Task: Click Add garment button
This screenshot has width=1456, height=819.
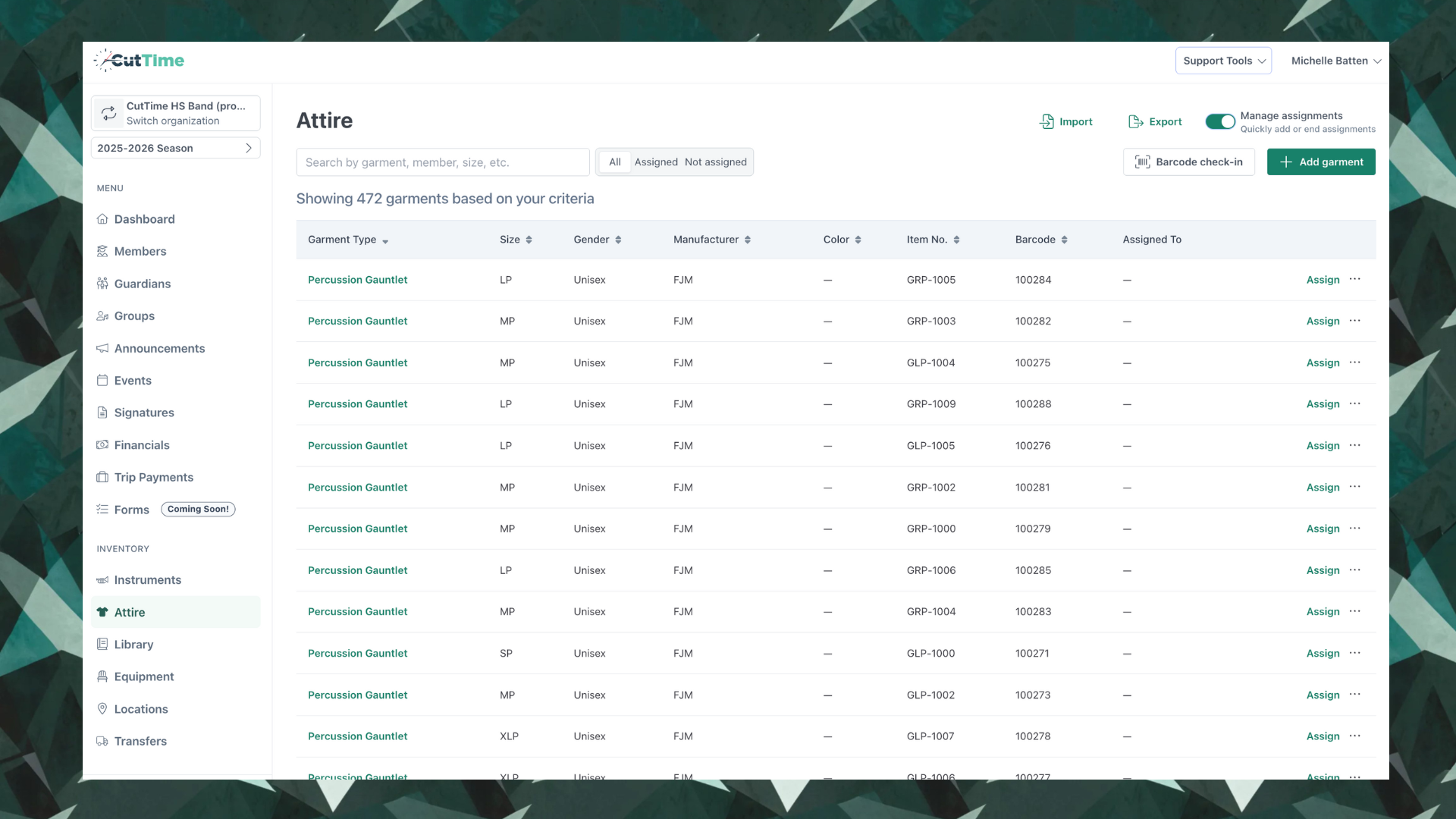Action: tap(1321, 162)
